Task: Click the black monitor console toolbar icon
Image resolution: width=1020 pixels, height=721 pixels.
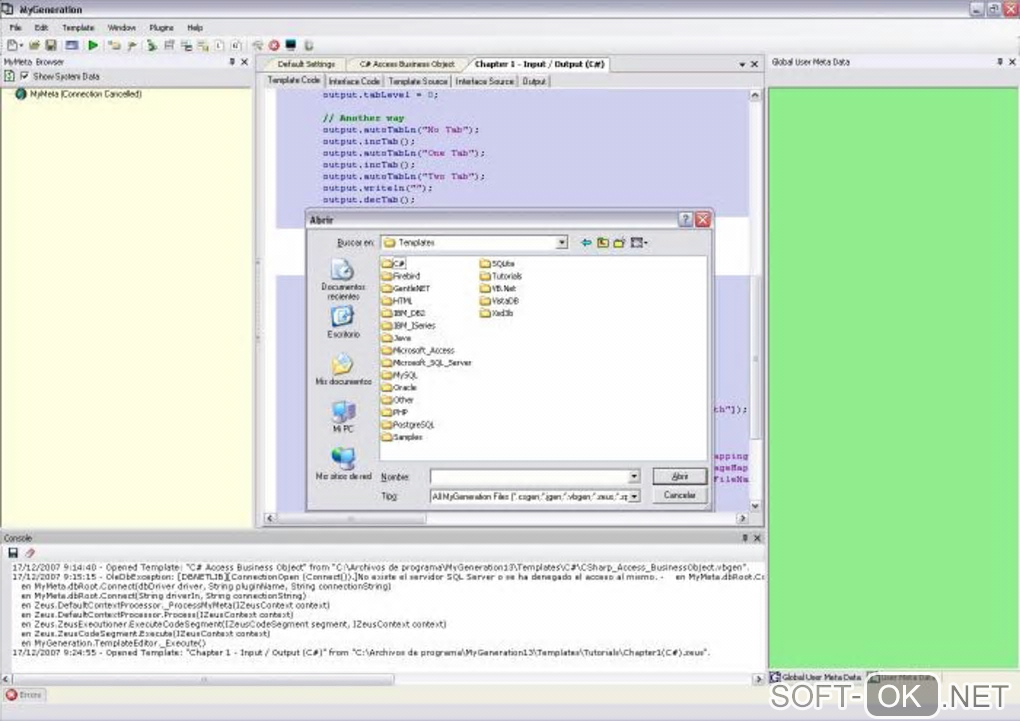Action: [x=291, y=45]
